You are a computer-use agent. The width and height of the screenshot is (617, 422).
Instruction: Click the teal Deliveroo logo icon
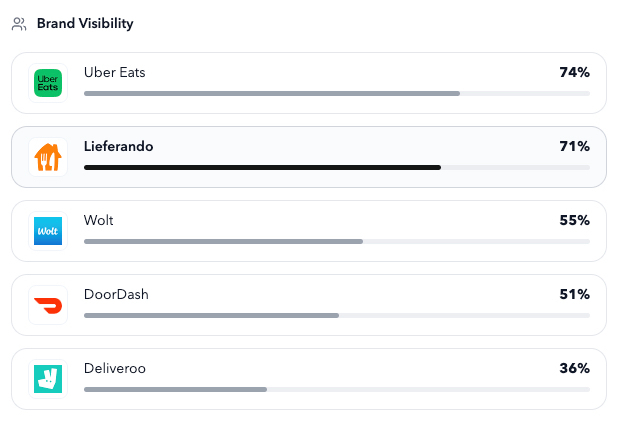pyautogui.click(x=48, y=379)
